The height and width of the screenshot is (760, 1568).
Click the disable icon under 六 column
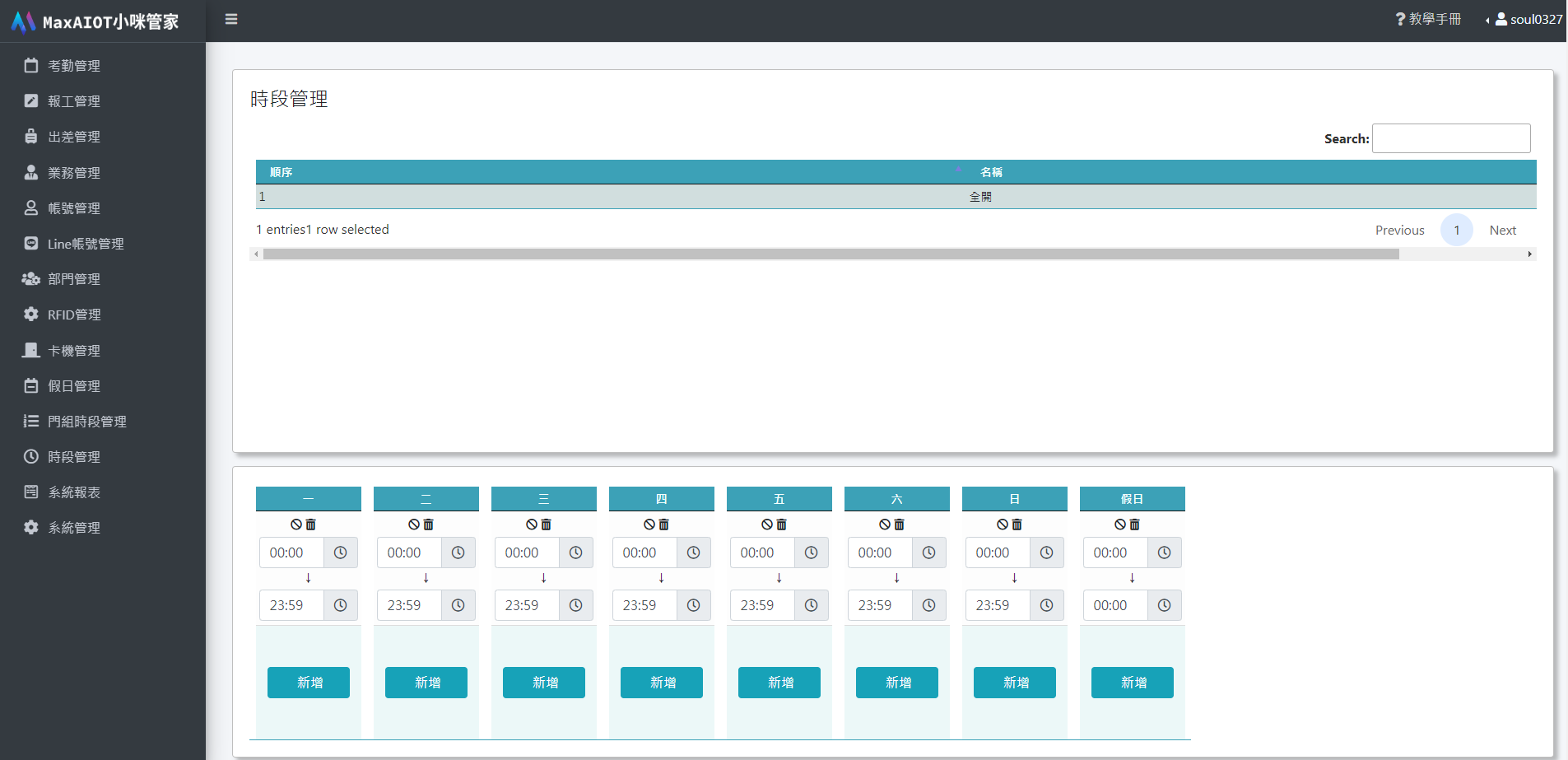(885, 525)
